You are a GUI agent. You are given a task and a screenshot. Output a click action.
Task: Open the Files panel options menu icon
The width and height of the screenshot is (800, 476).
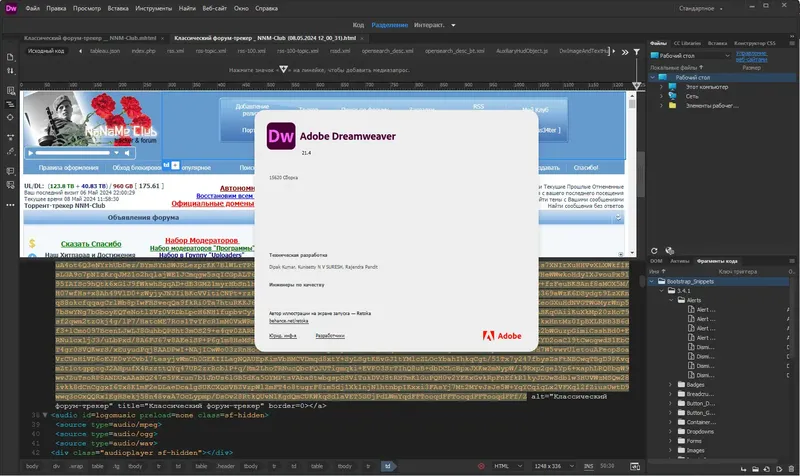792,43
